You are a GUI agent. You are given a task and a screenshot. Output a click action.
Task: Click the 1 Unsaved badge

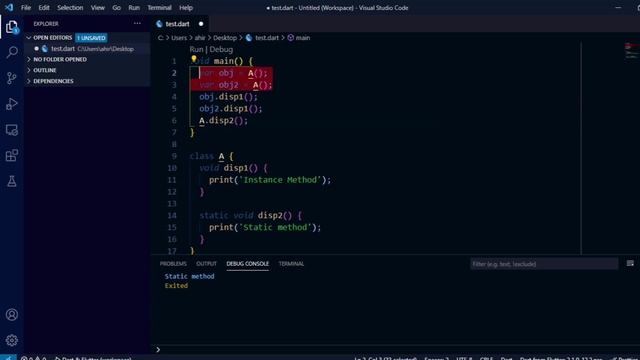tap(91, 38)
